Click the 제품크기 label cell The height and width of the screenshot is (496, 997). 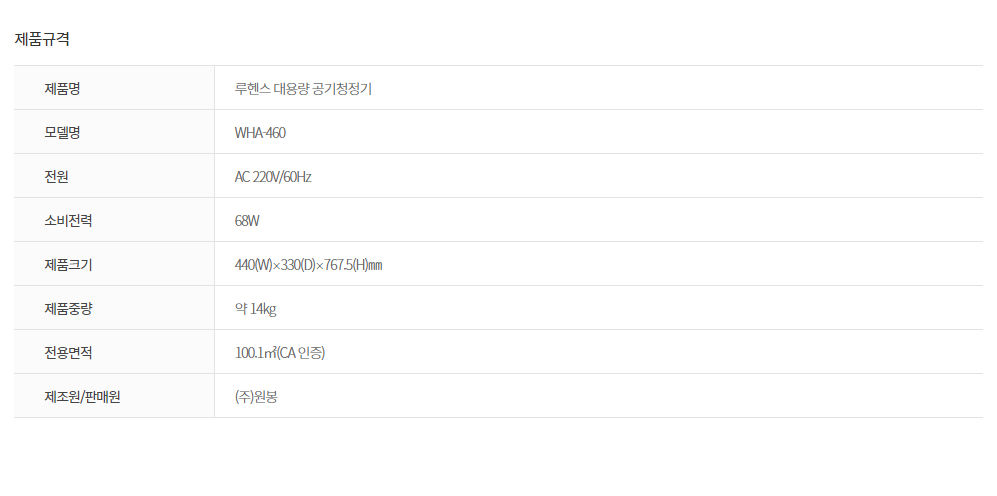pyautogui.click(x=68, y=265)
